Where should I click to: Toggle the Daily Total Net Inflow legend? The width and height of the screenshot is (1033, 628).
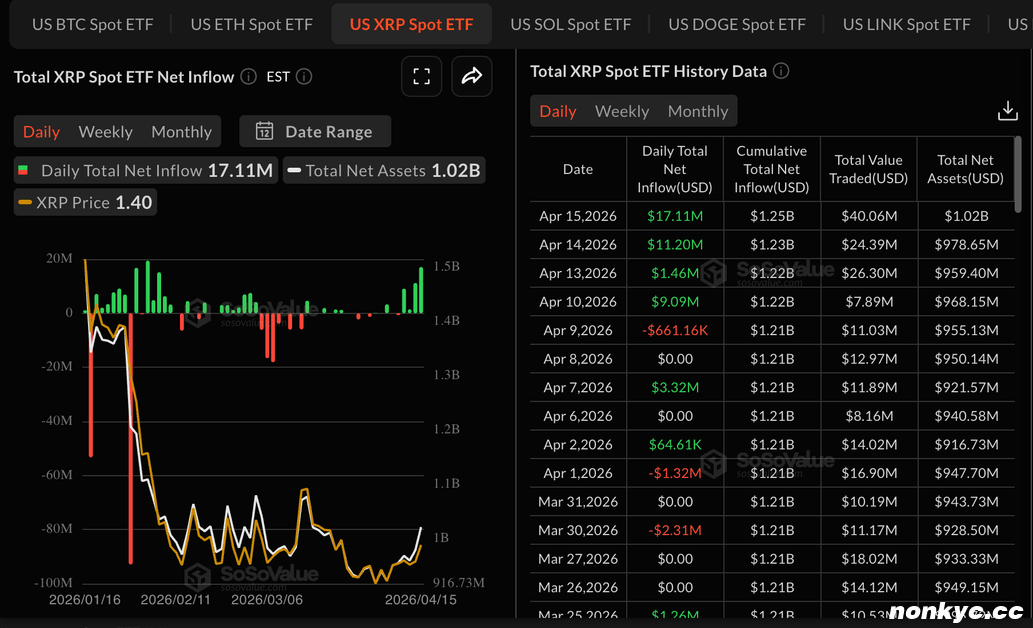[145, 171]
